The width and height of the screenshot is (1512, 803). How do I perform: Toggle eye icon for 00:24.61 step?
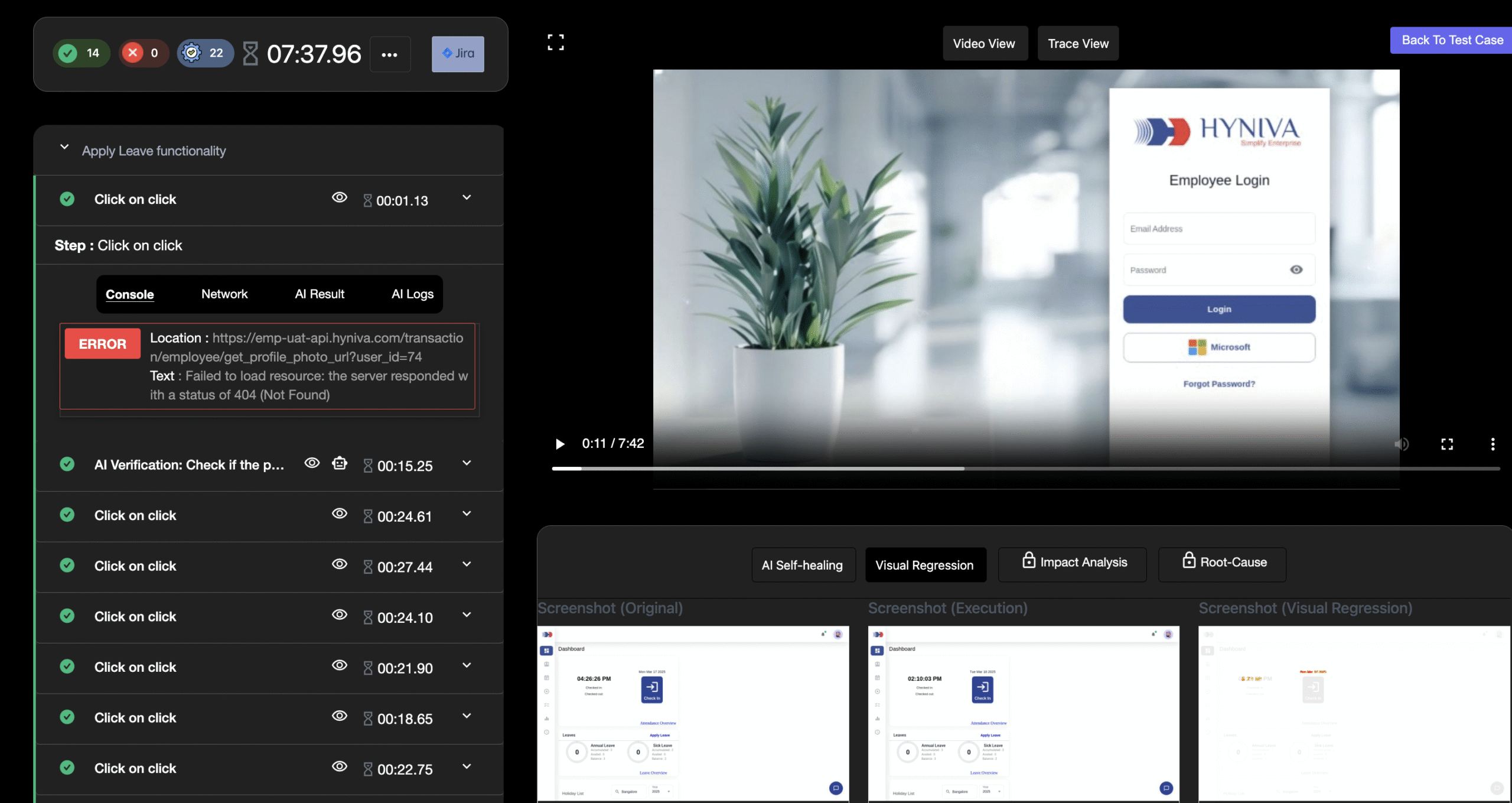pos(339,513)
